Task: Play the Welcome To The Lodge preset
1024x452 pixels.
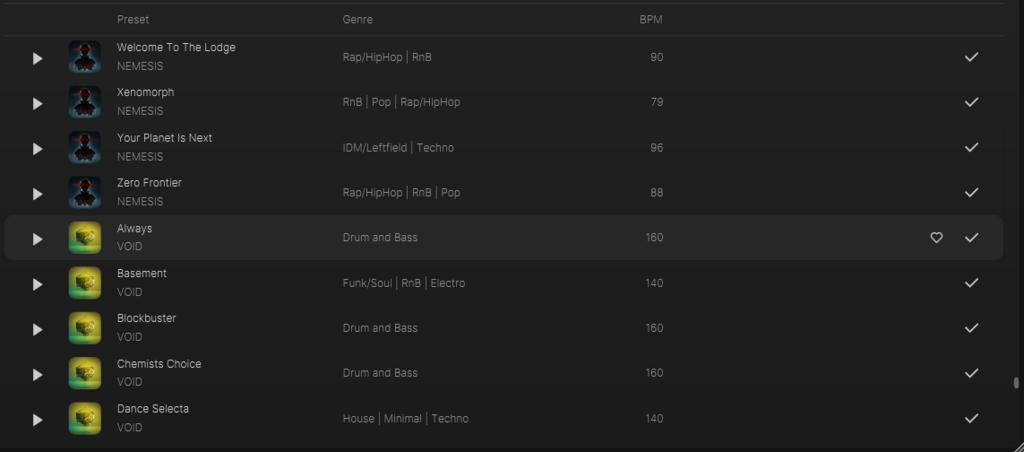Action: [37, 59]
